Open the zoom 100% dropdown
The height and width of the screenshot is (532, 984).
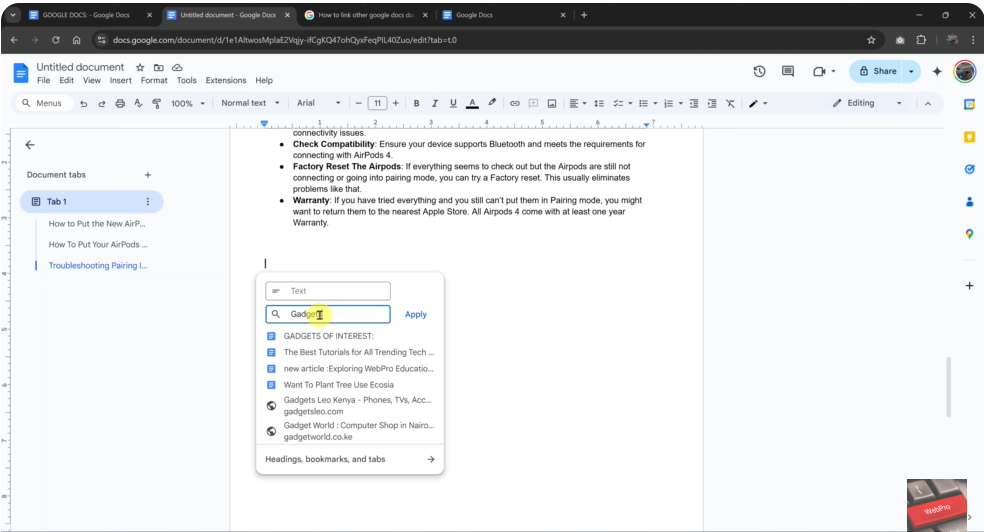[188, 104]
